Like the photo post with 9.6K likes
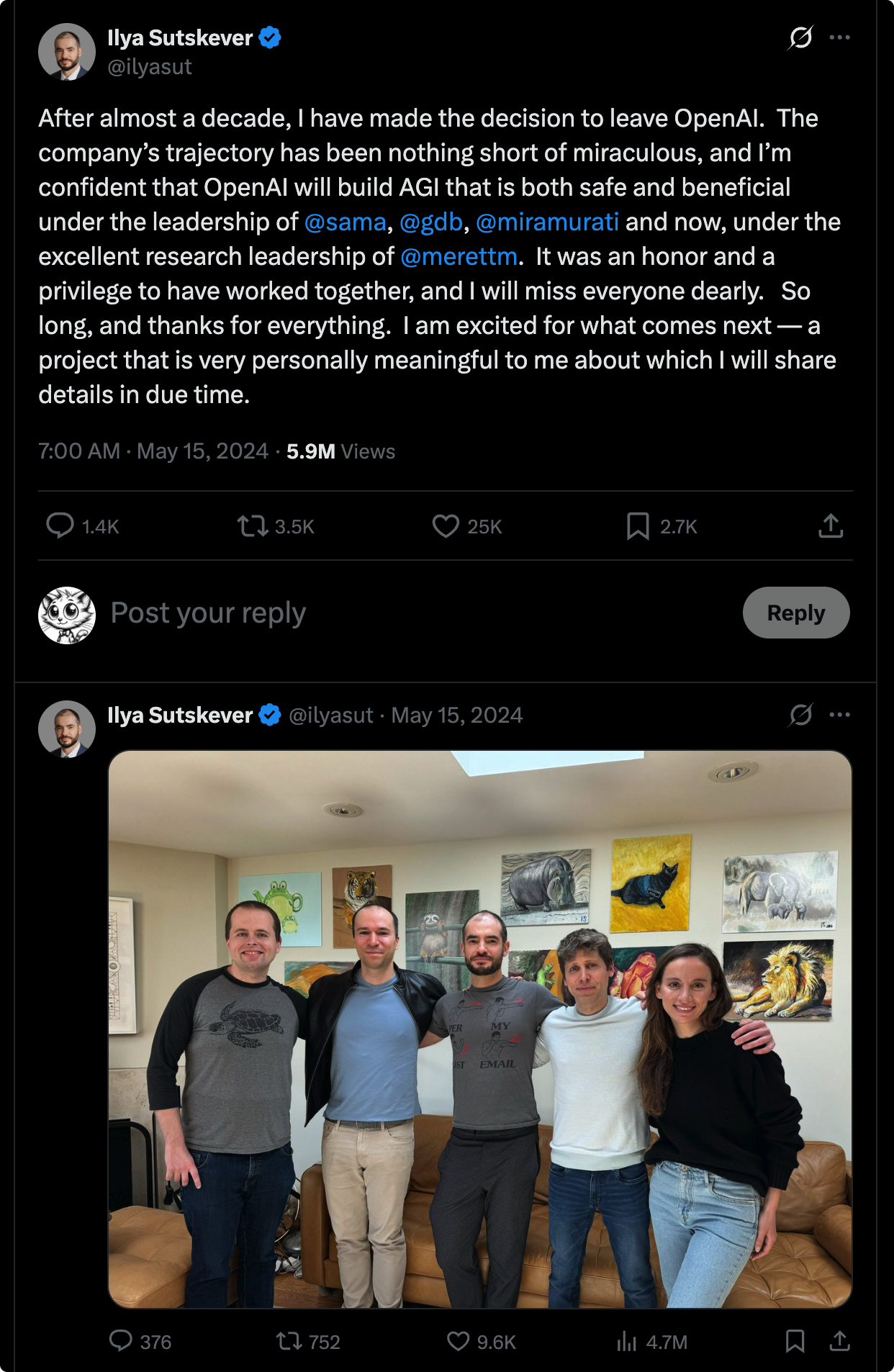This screenshot has height=1372, width=894. click(x=459, y=1341)
